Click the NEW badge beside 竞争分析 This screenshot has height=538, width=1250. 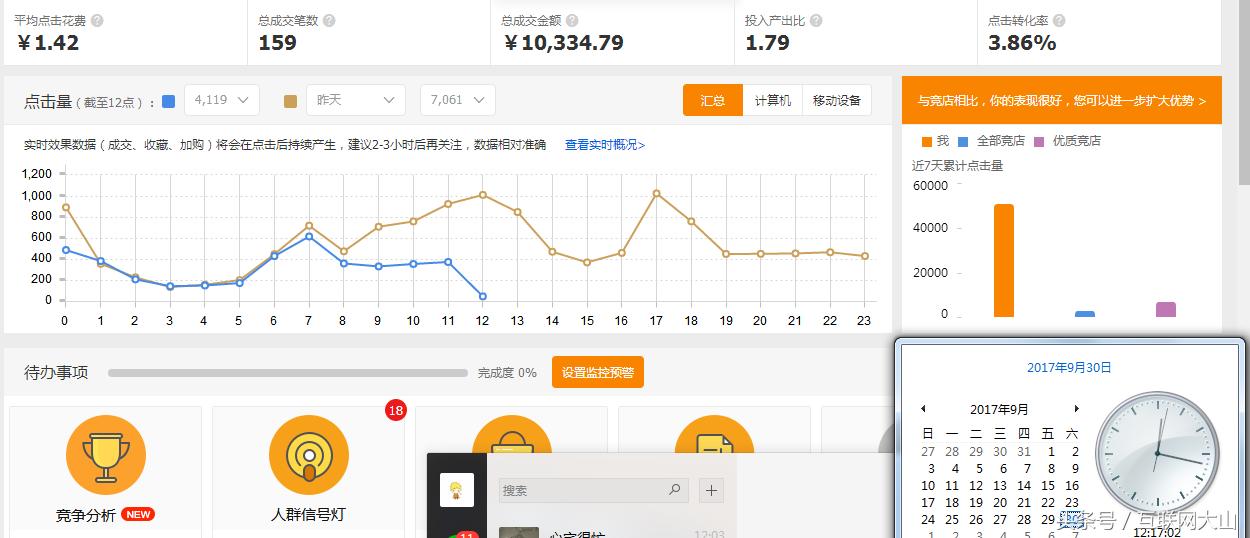point(138,514)
